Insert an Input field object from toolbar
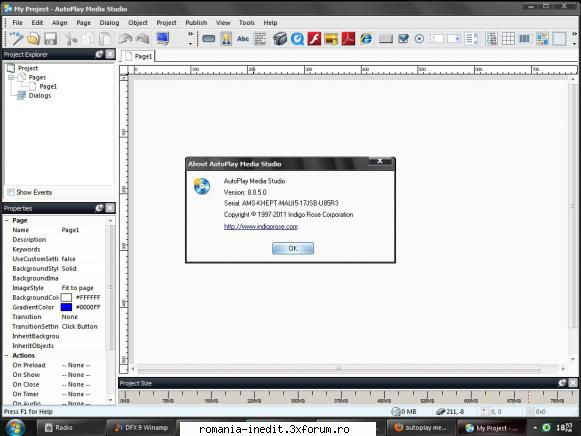This screenshot has width=581, height=436. (x=437, y=39)
